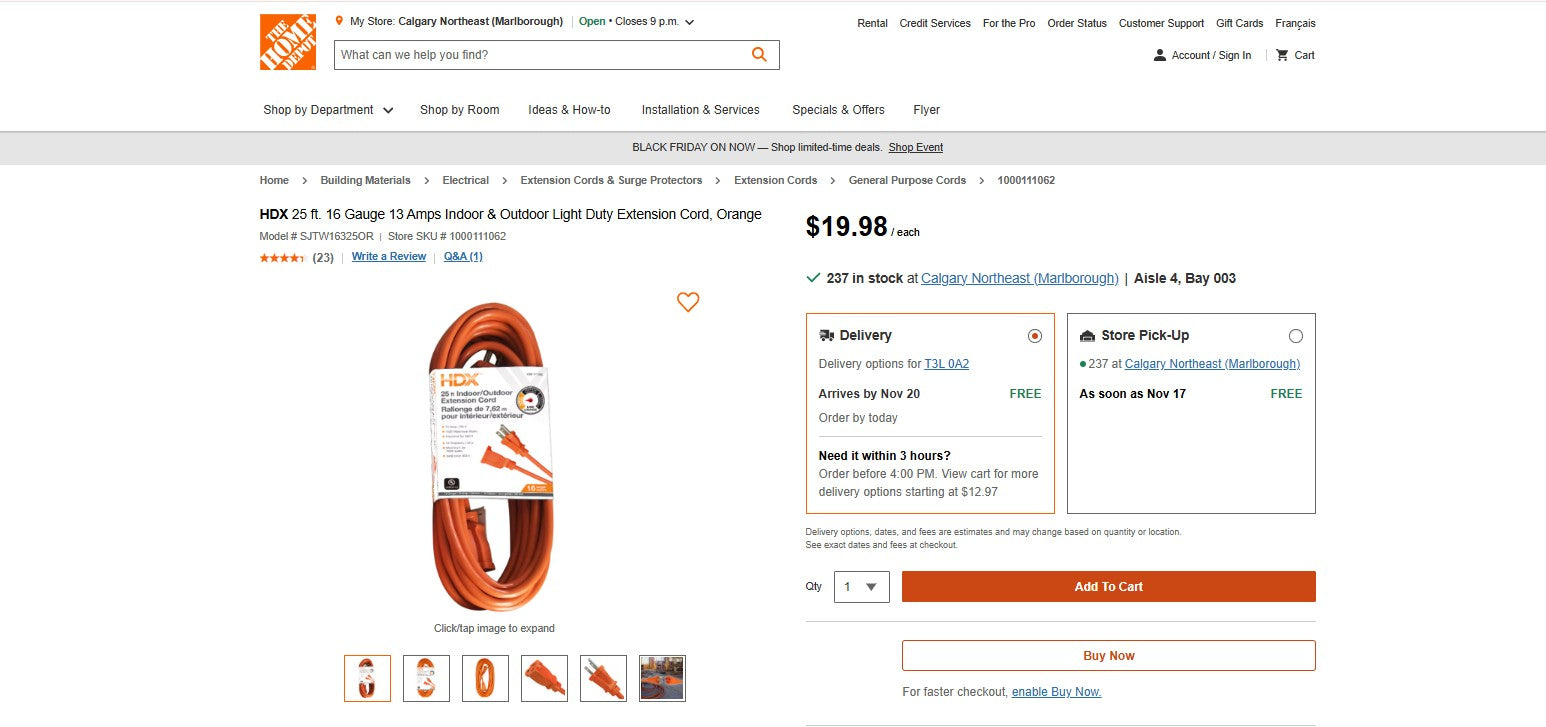Open the Write a Review link
The width and height of the screenshot is (1546, 727).
pos(388,256)
